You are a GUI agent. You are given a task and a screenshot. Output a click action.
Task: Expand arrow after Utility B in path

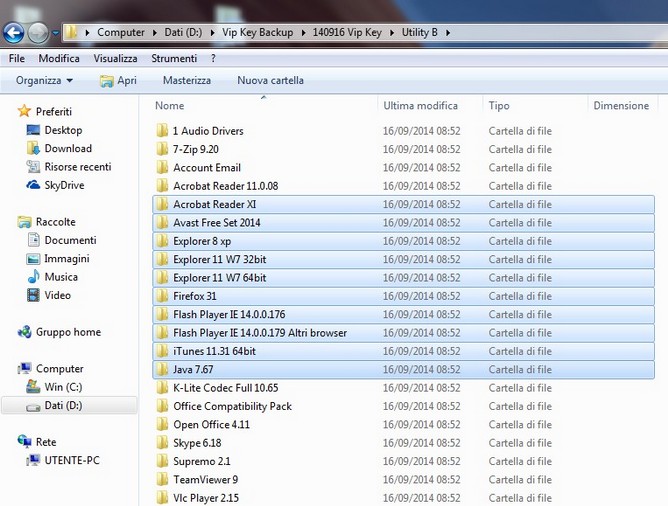[448, 33]
